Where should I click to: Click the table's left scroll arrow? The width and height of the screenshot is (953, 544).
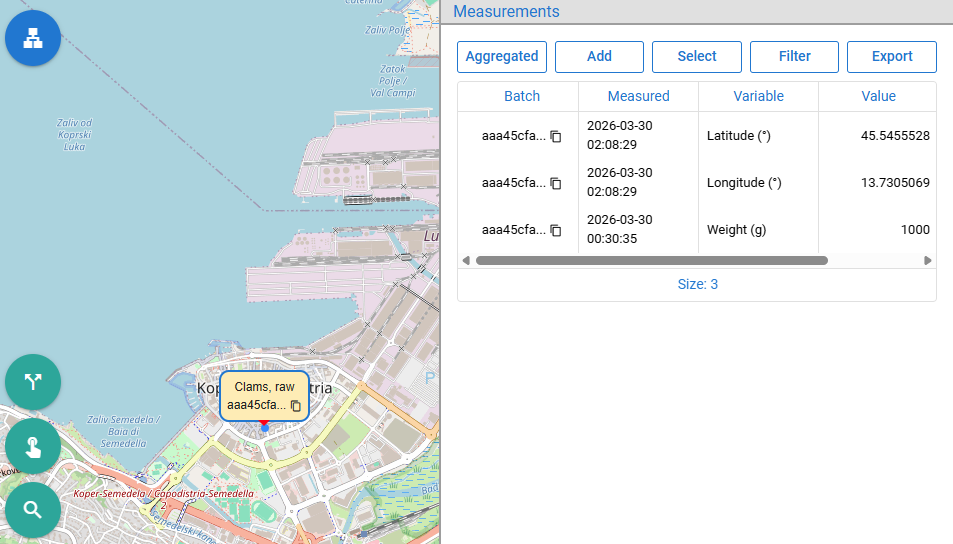(x=466, y=260)
